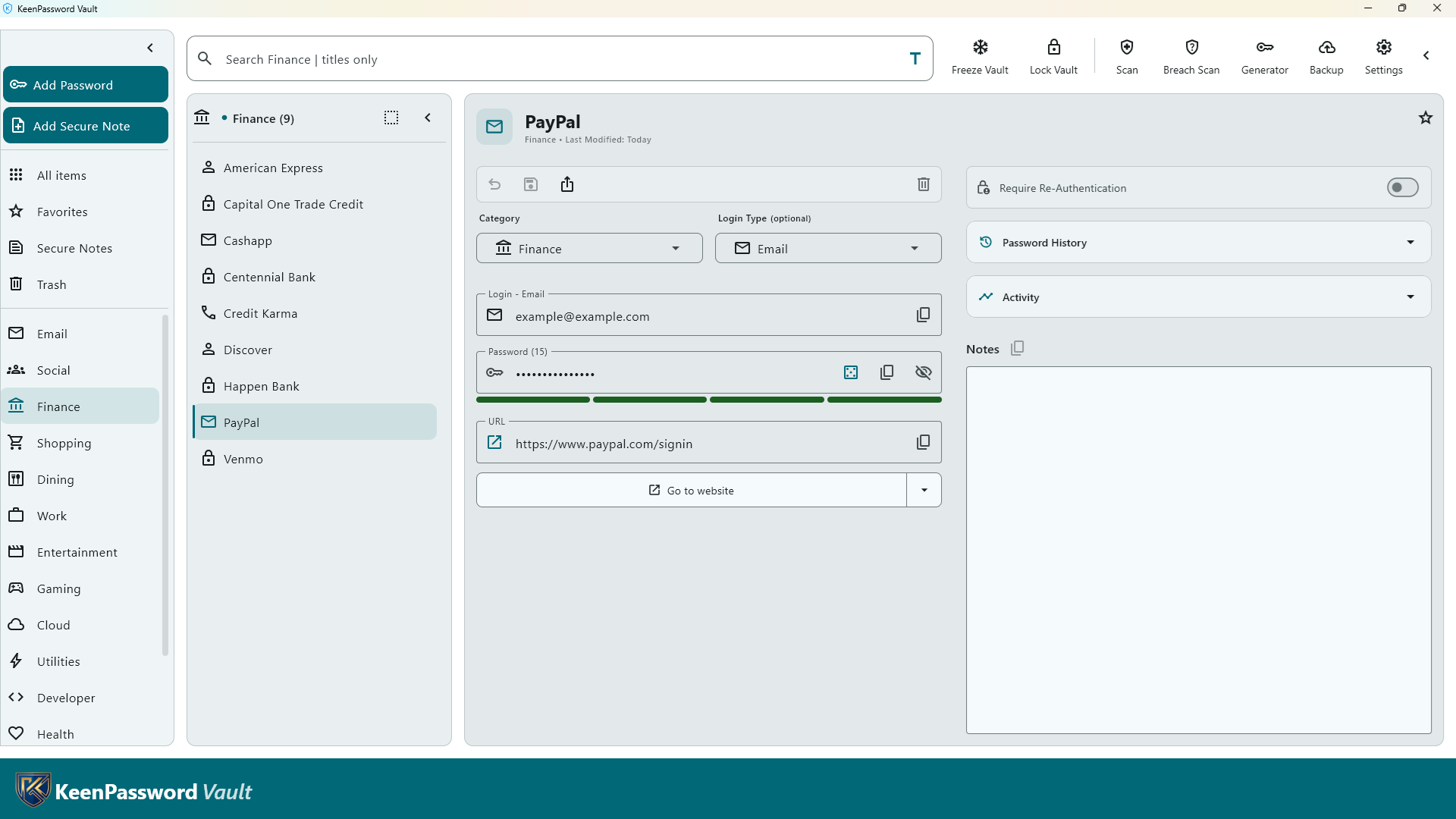This screenshot has height=819, width=1456.
Task: Select the Health category
Action: tap(80, 734)
